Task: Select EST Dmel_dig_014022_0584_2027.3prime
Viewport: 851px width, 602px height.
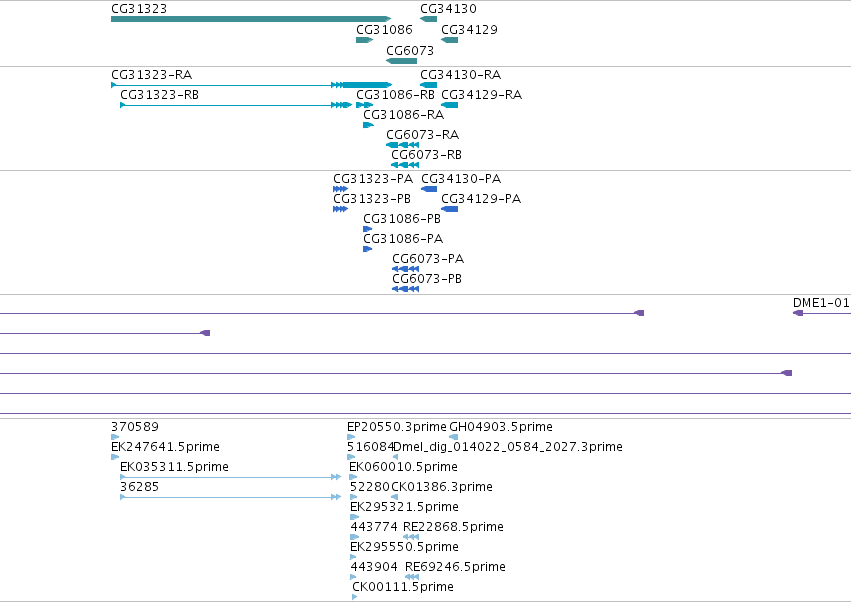Action: click(395, 457)
